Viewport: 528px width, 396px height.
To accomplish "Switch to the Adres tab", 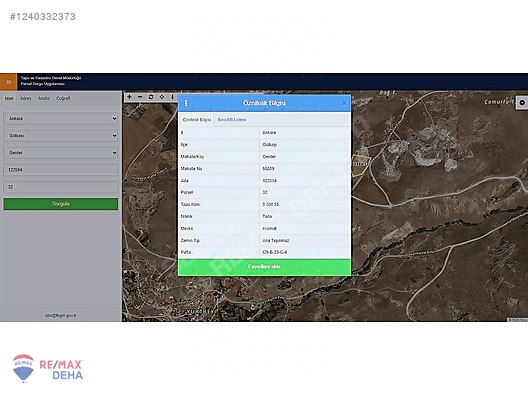I will click(26, 98).
